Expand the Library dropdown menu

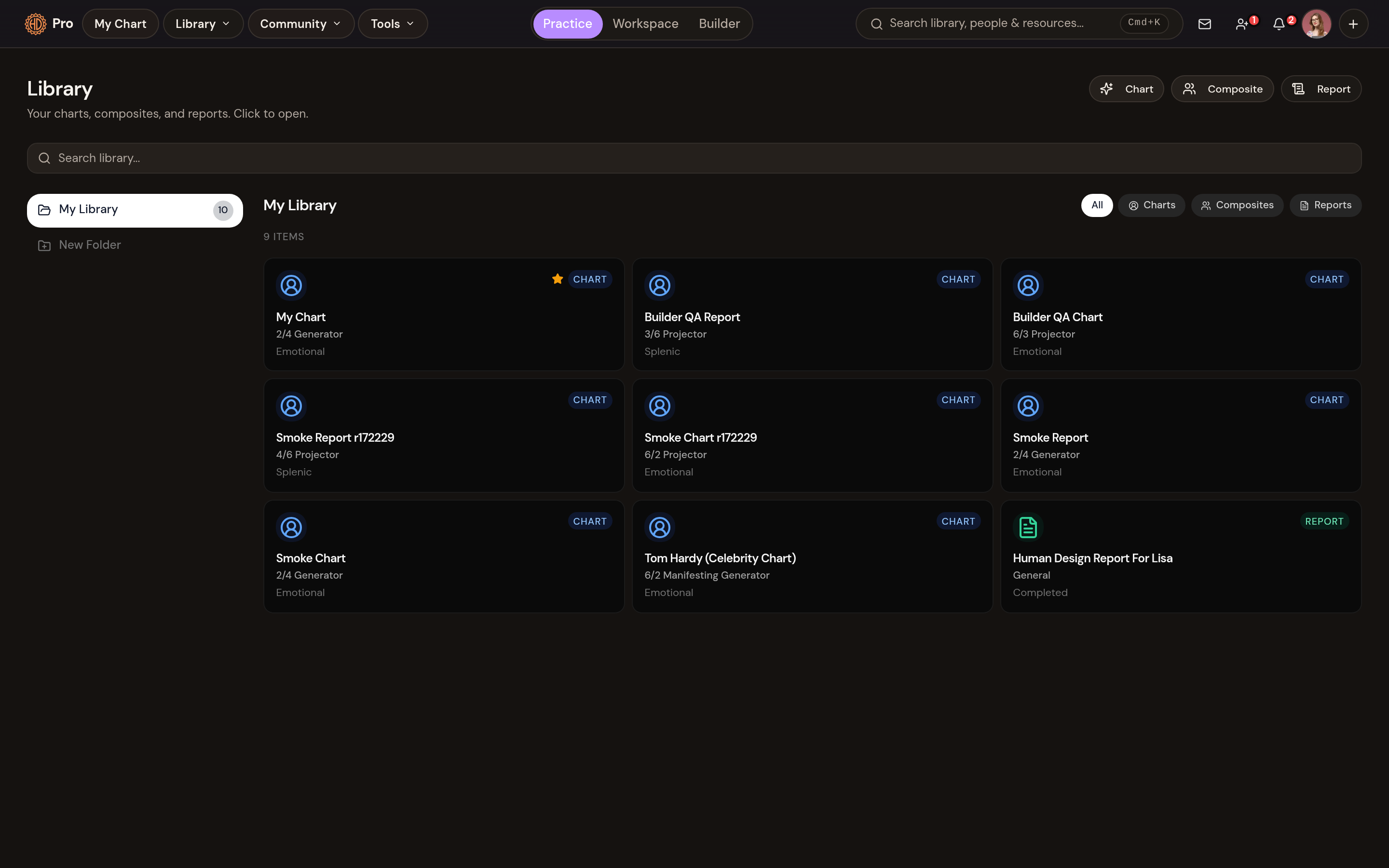click(x=203, y=24)
